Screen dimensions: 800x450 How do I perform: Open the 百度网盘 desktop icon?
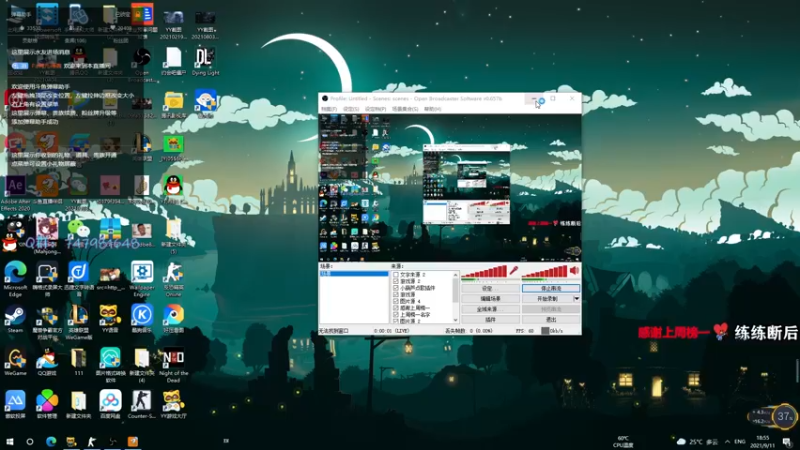[110, 405]
